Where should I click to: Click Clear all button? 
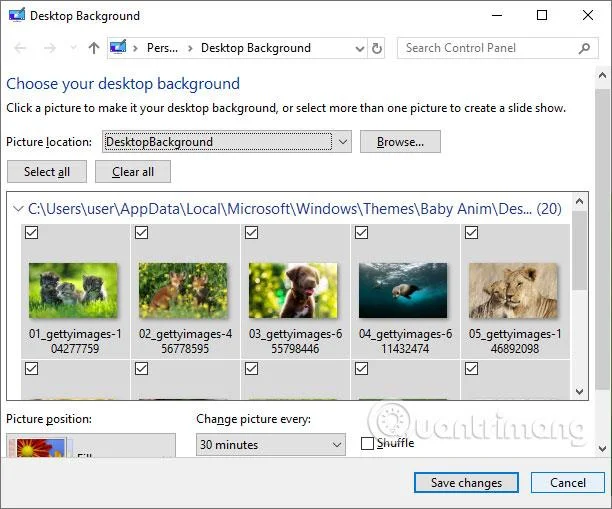click(x=133, y=172)
